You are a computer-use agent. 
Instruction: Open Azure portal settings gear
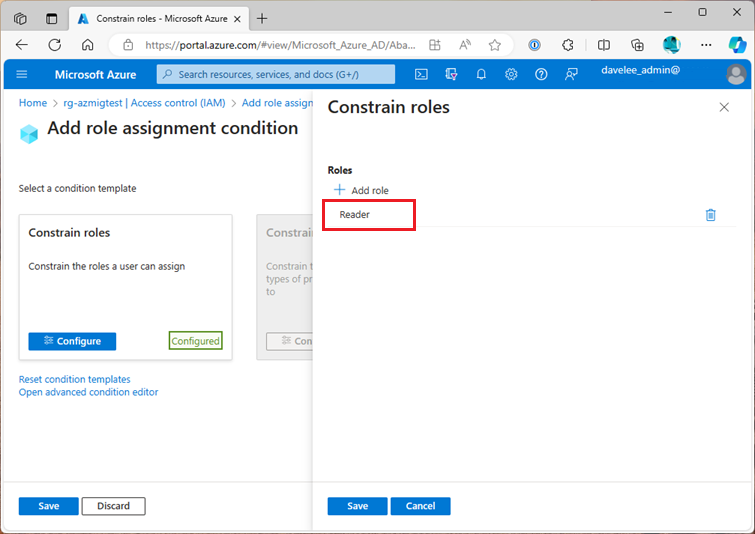[x=511, y=74]
